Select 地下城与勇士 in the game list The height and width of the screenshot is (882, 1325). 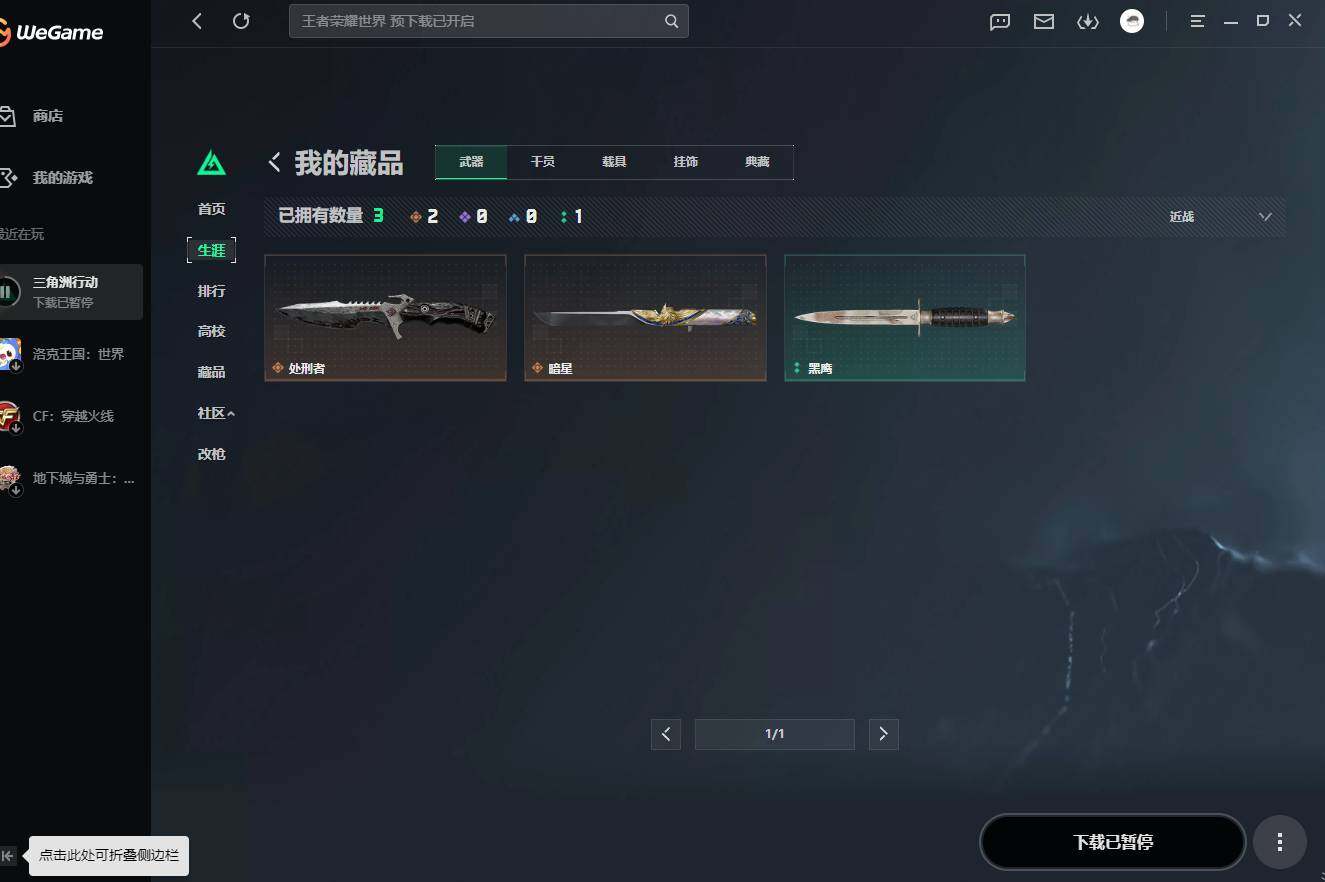coord(71,478)
